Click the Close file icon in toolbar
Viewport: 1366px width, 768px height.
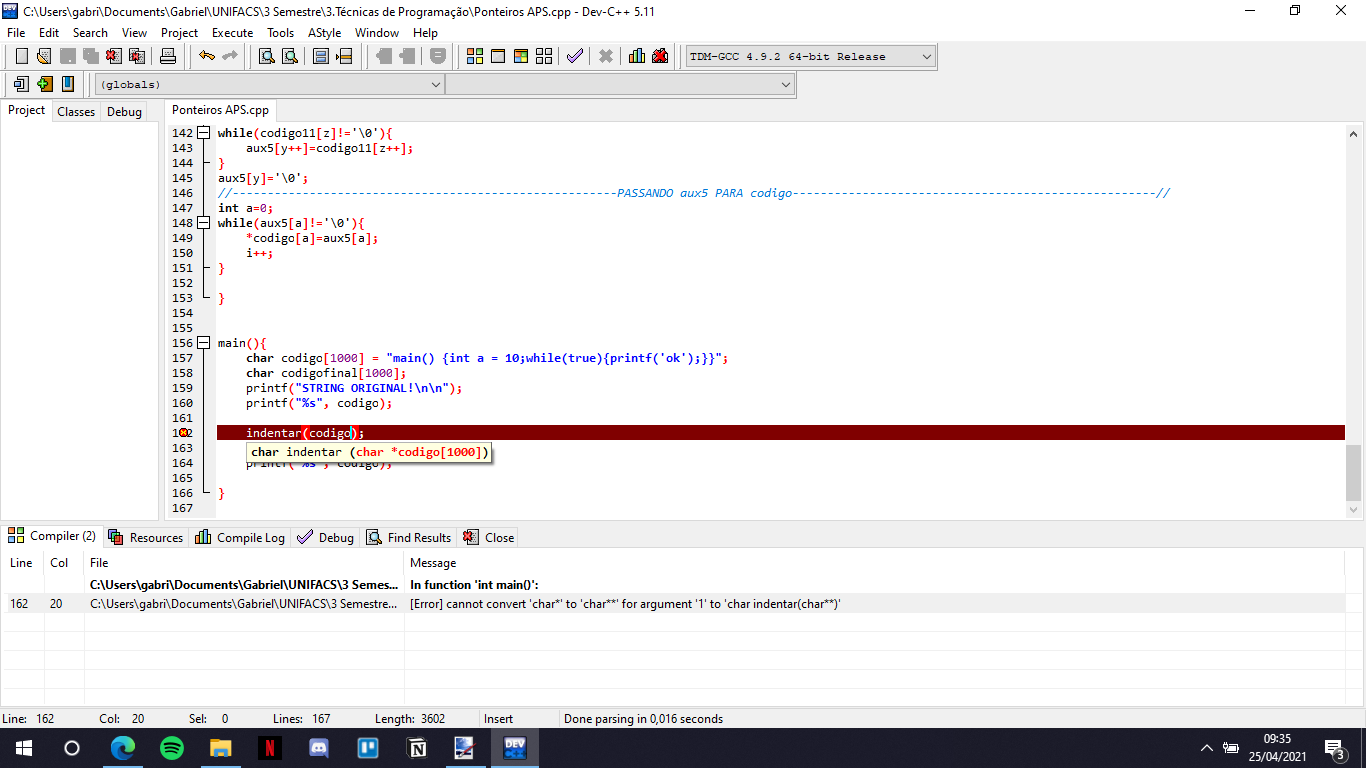113,56
